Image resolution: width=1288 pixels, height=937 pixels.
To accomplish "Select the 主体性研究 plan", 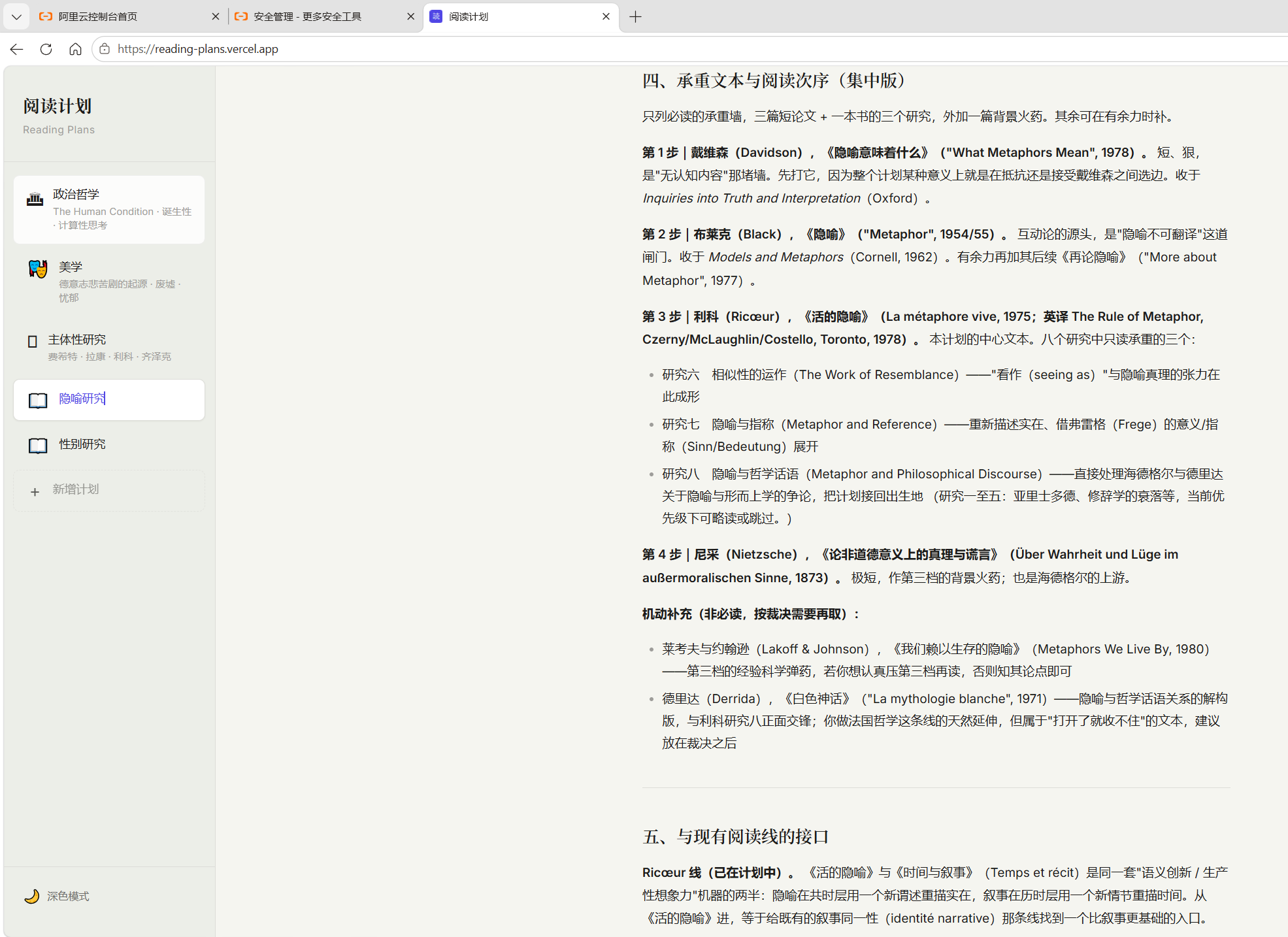I will tap(109, 347).
